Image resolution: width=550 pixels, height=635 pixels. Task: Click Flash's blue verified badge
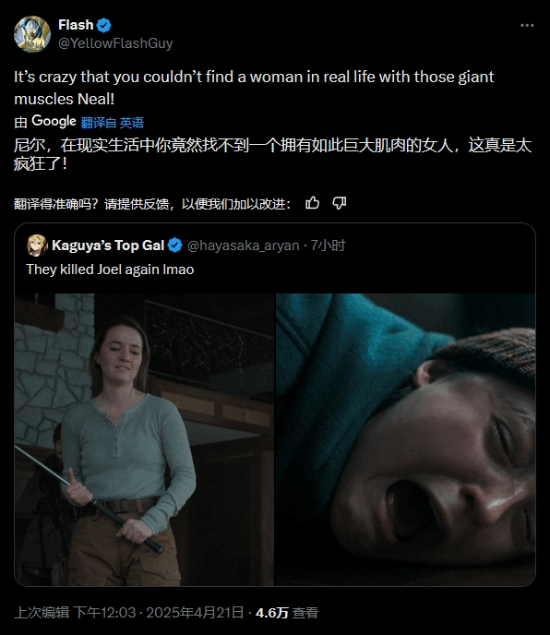(x=104, y=25)
